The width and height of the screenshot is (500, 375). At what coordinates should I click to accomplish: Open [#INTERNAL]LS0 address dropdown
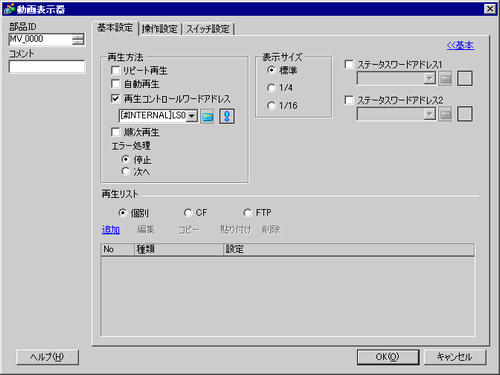[192, 116]
